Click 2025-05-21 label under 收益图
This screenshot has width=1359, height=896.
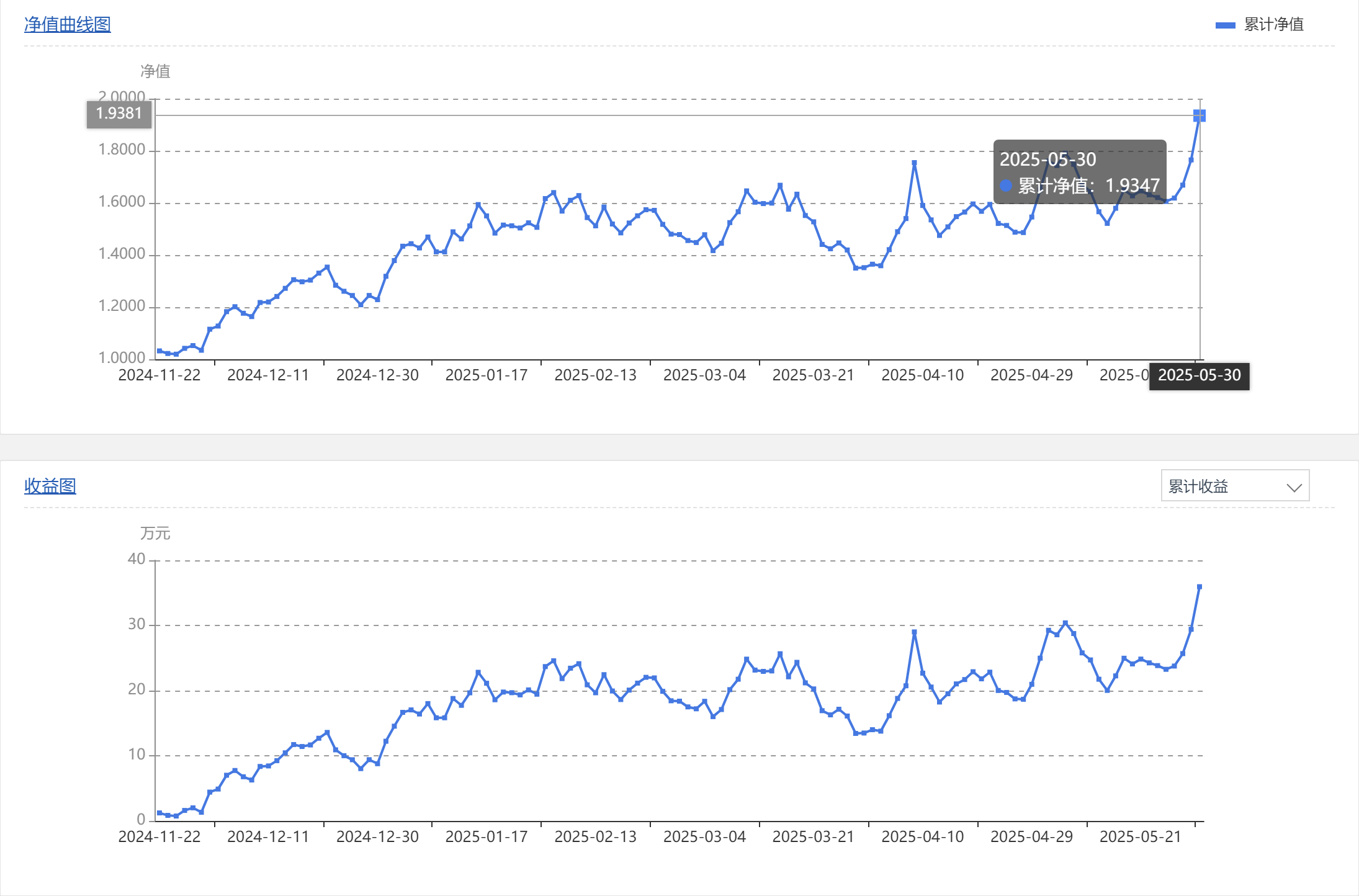1140,837
